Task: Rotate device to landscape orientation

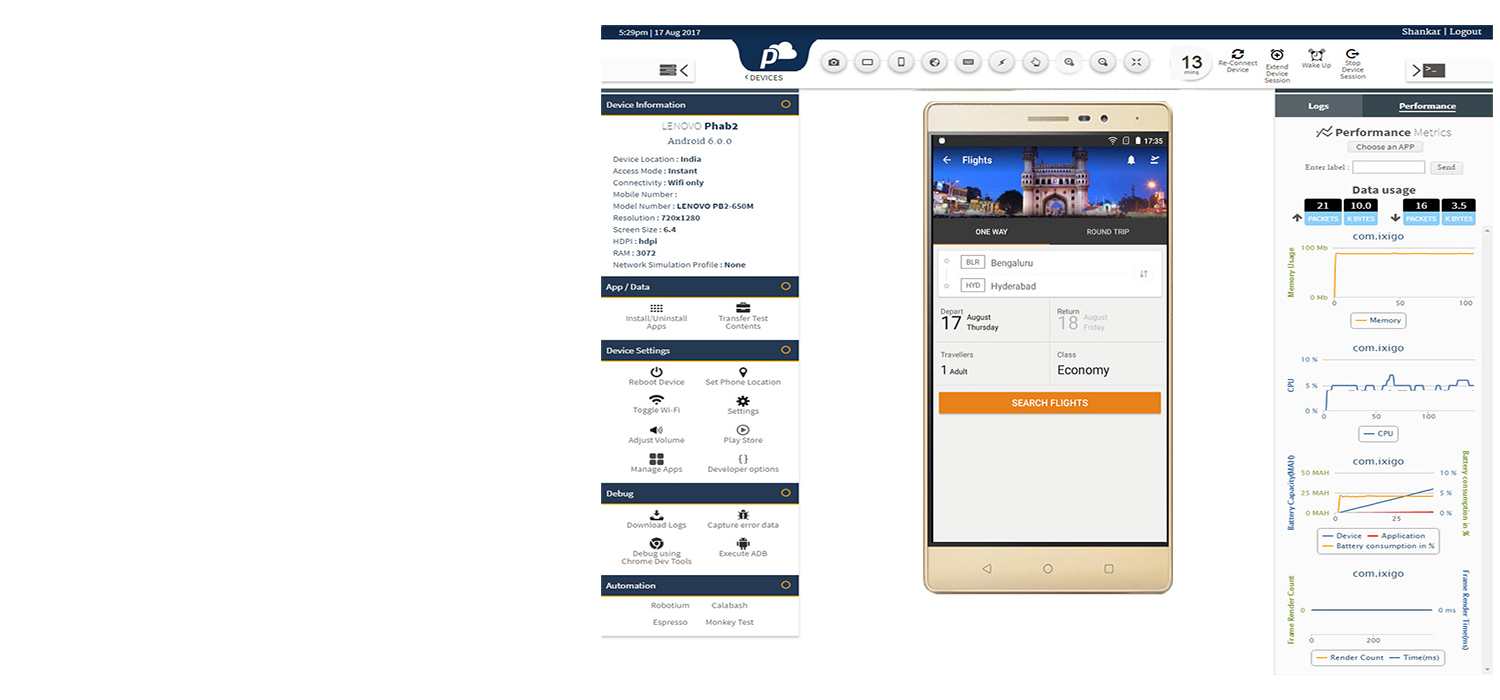Action: click(x=867, y=62)
